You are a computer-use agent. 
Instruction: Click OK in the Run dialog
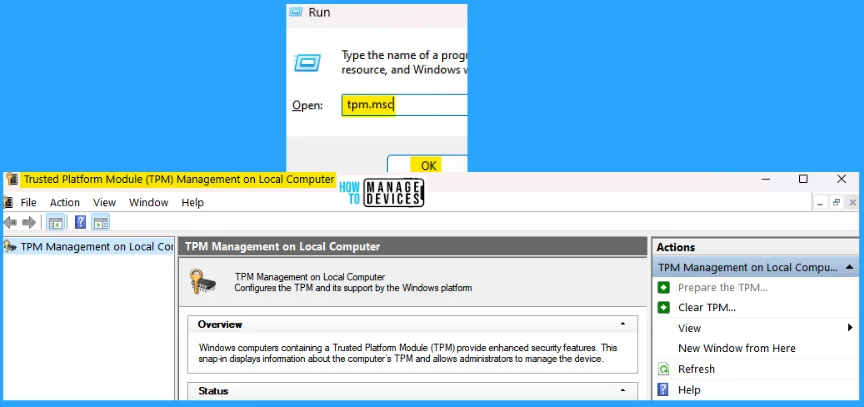pyautogui.click(x=428, y=164)
